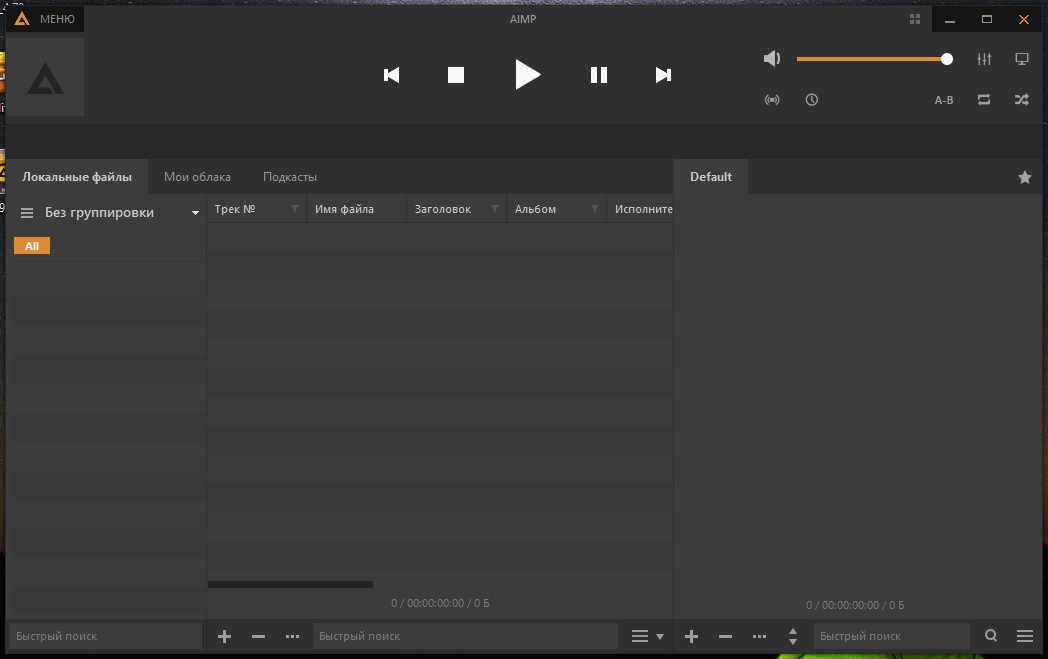Image resolution: width=1048 pixels, height=659 pixels.
Task: Expand the Без группировки dropdown
Action: (x=195, y=213)
